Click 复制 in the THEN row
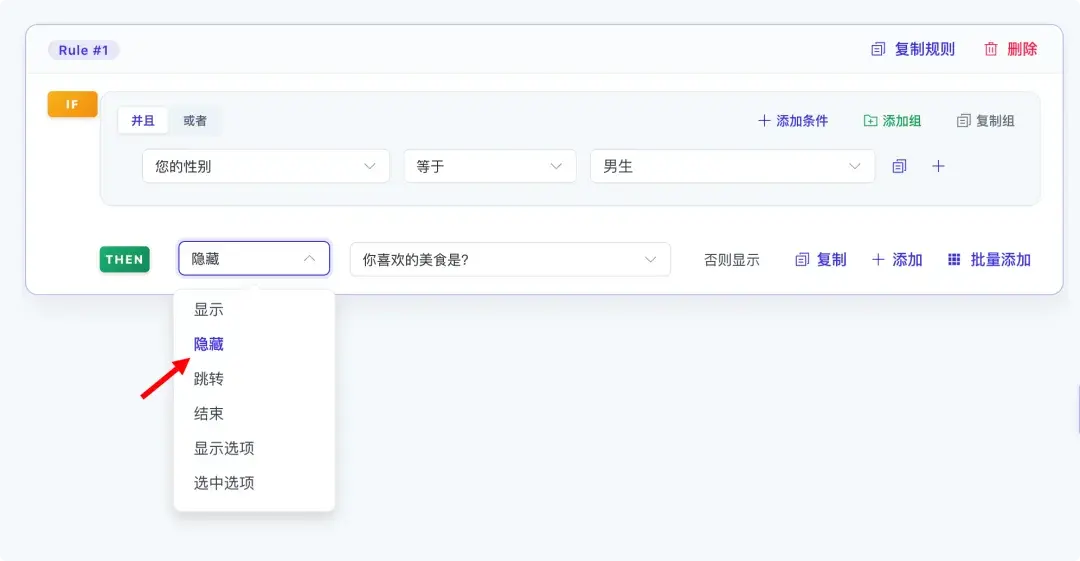 (x=820, y=260)
